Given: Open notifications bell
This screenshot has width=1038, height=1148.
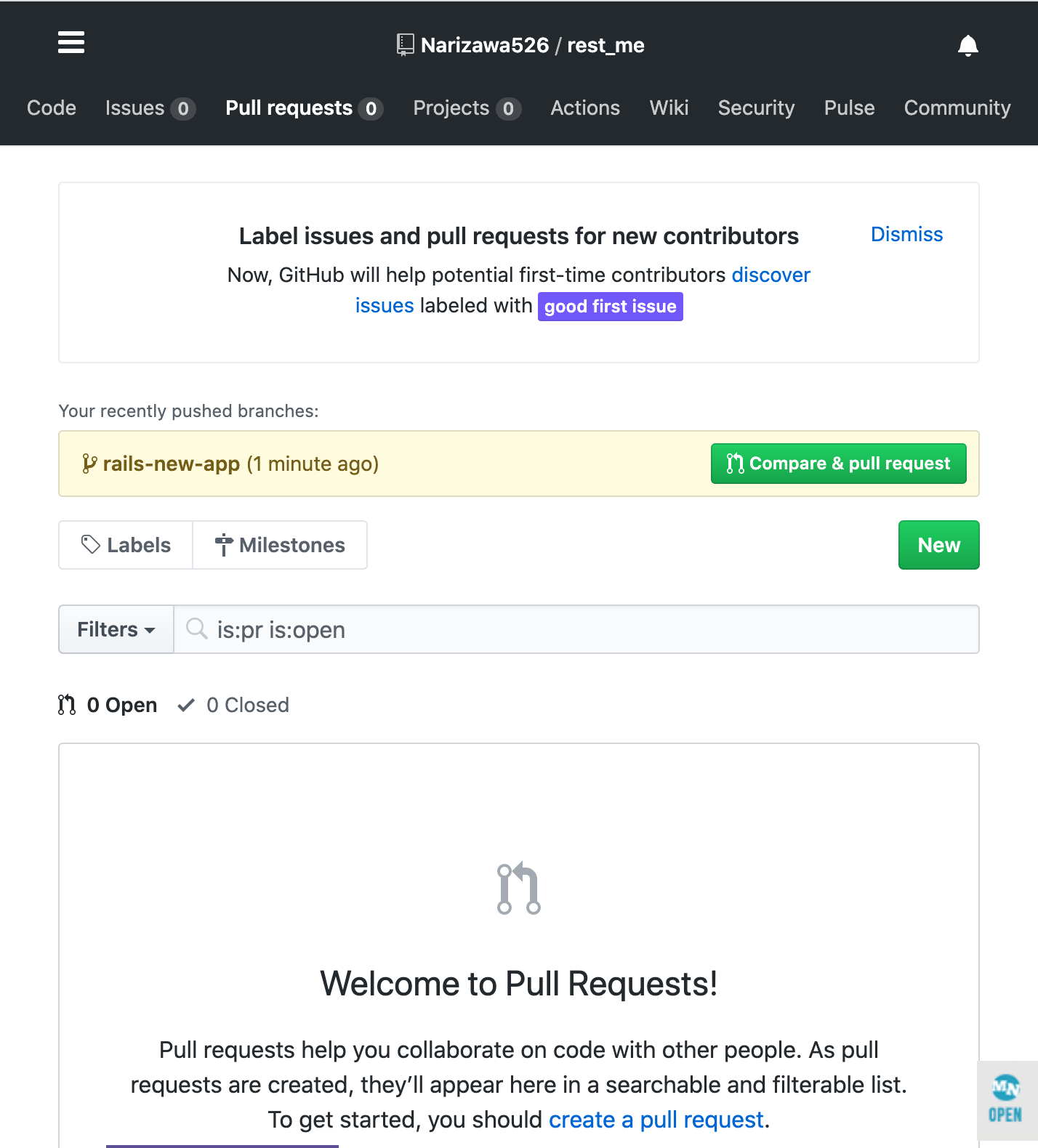Looking at the screenshot, I should pyautogui.click(x=967, y=46).
